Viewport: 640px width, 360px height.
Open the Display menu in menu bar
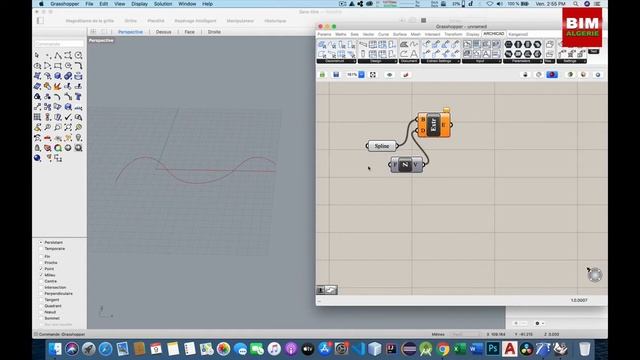(139, 4)
